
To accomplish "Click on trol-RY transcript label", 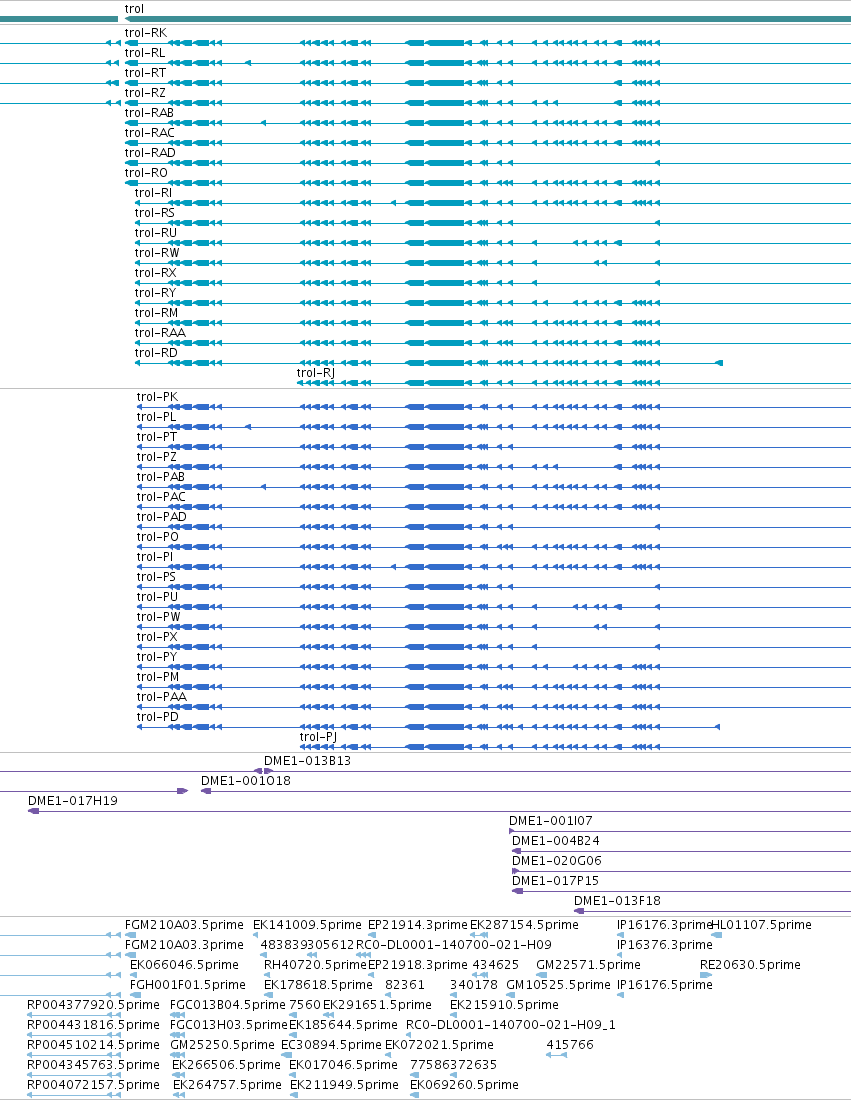I will click(155, 293).
